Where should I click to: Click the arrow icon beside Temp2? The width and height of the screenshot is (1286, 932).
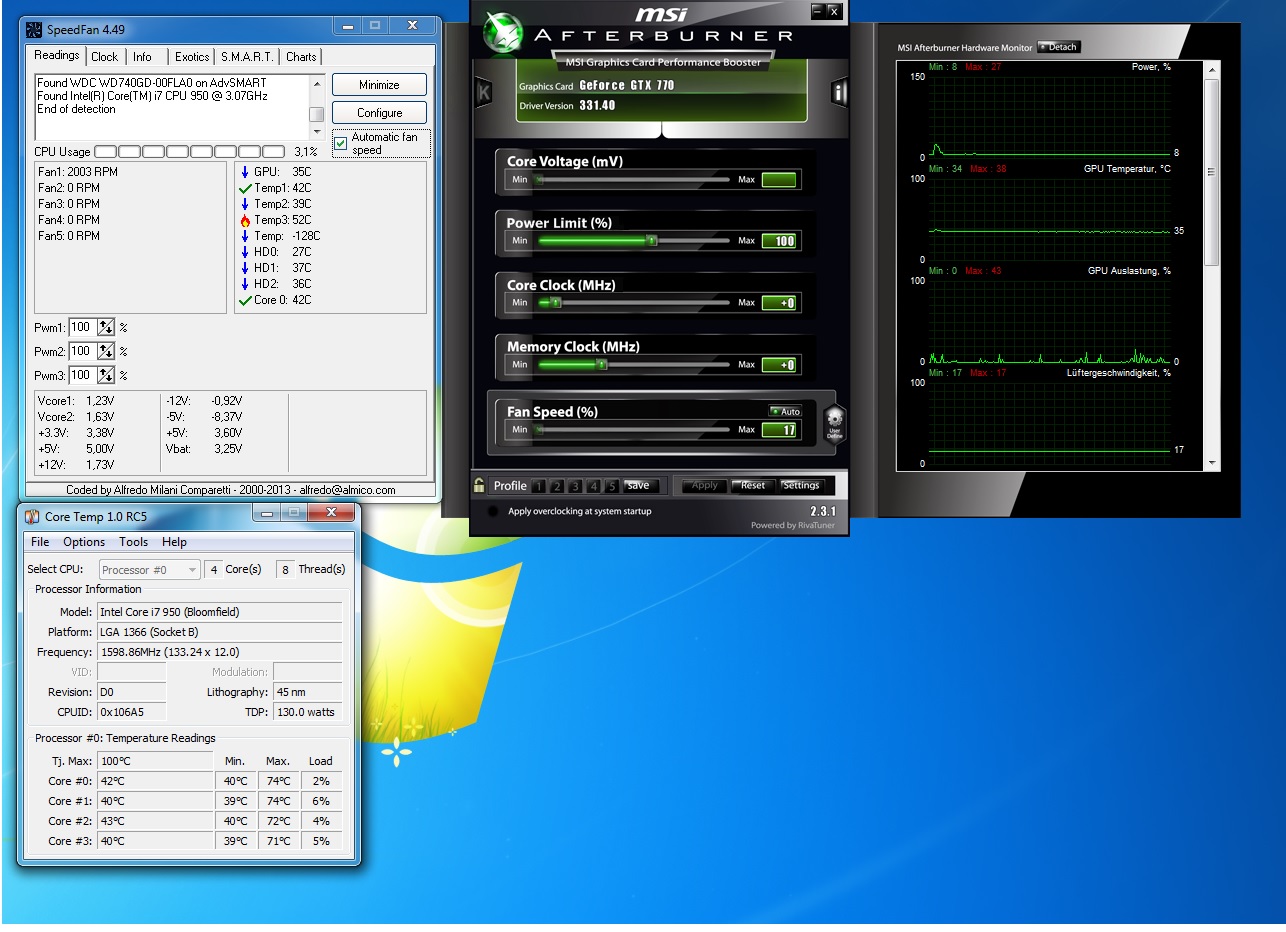point(245,204)
